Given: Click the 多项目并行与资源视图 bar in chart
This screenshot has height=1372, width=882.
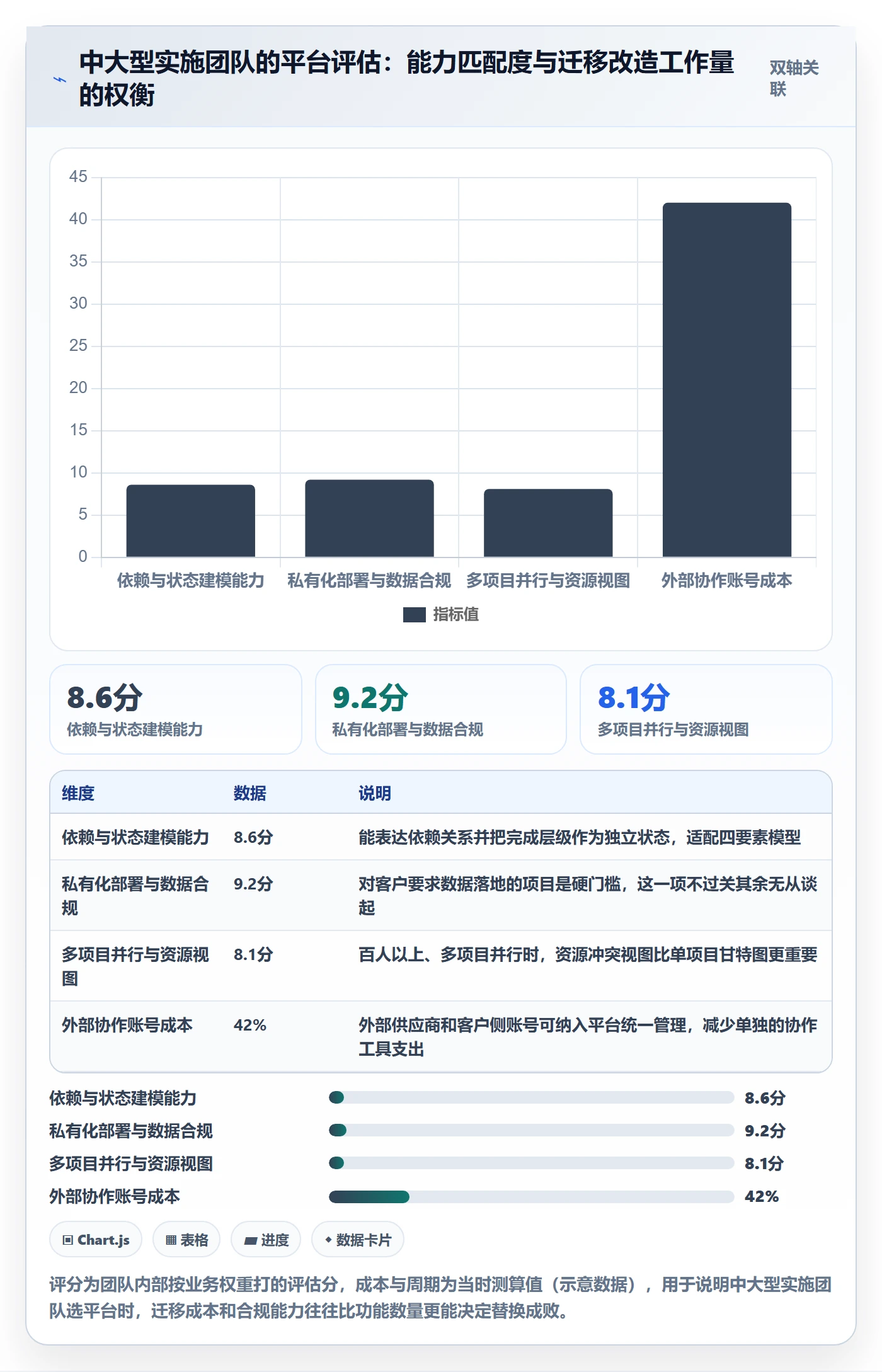Looking at the screenshot, I should [x=548, y=523].
